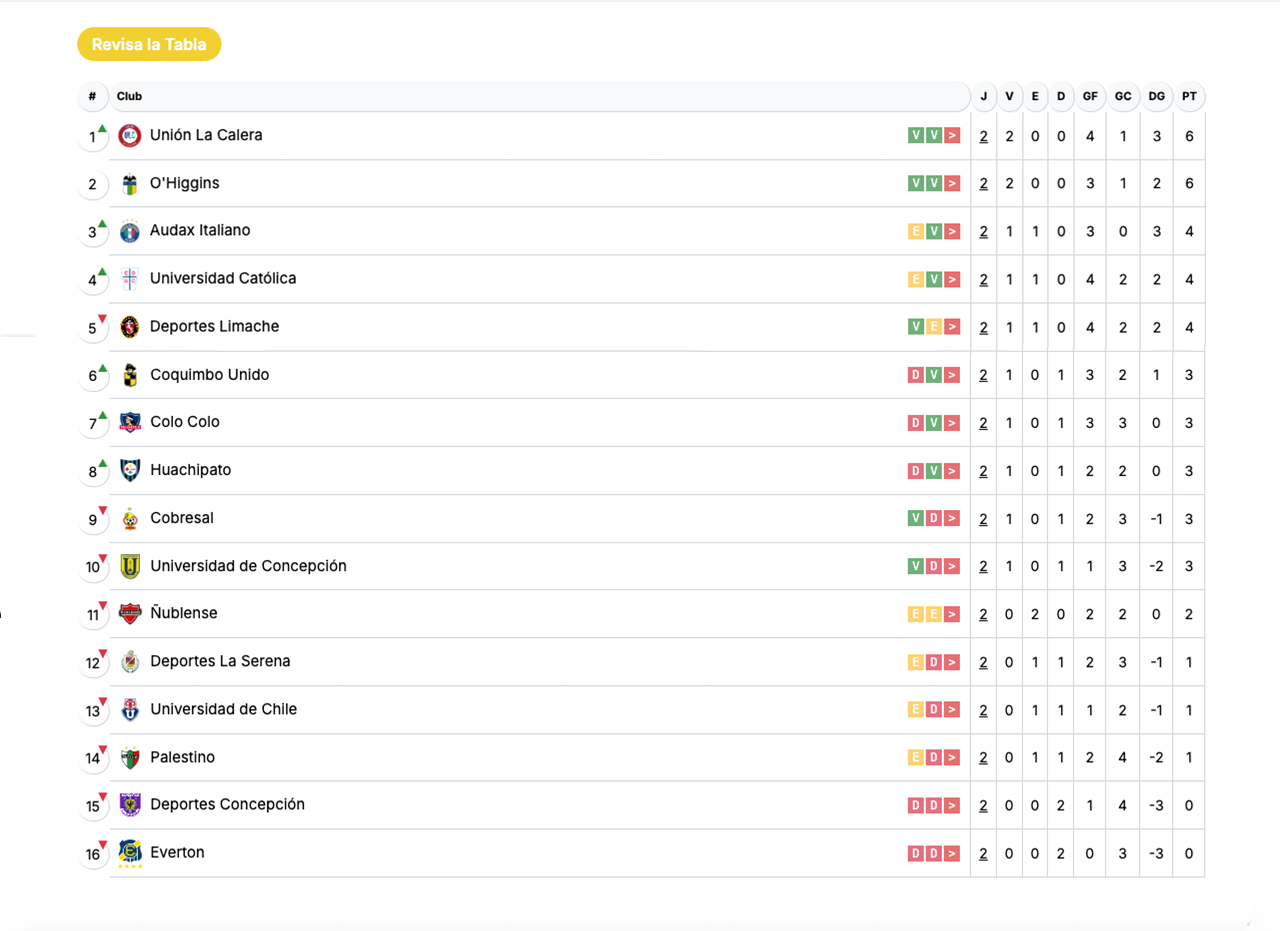Sort by the PT points column header
Viewport: 1280px width, 931px height.
pos(1189,97)
